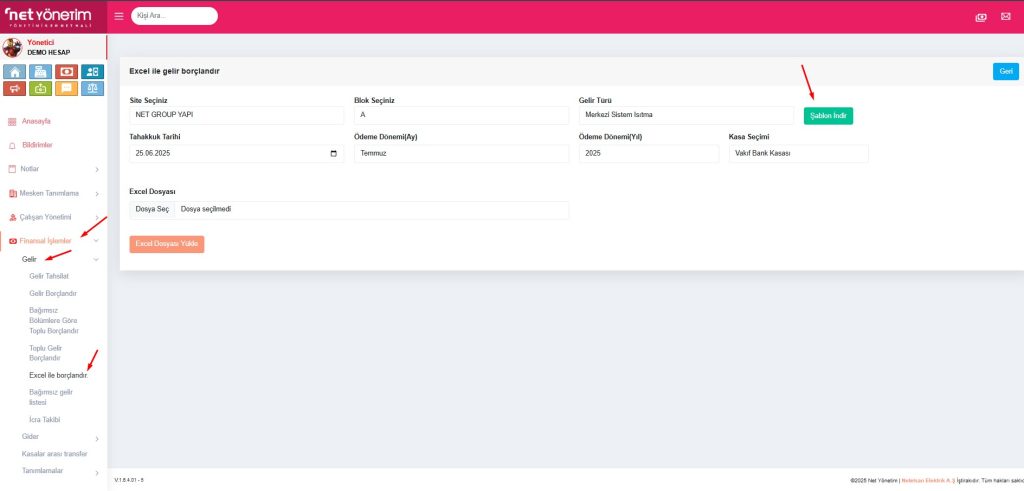
Task: Click the Şablon İndir button
Action: click(828, 116)
